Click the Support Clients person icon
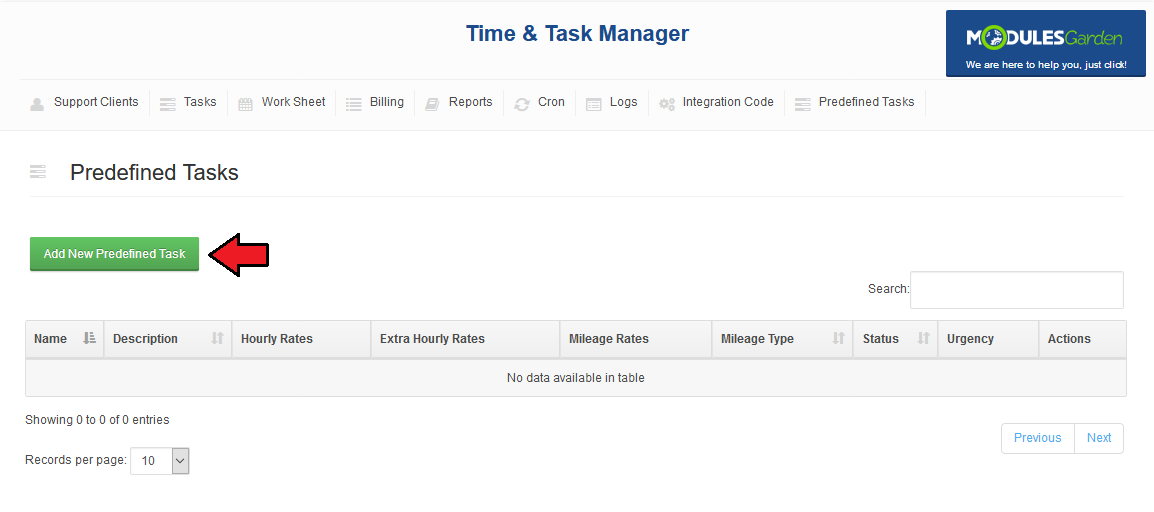This screenshot has height=512, width=1154. point(37,104)
